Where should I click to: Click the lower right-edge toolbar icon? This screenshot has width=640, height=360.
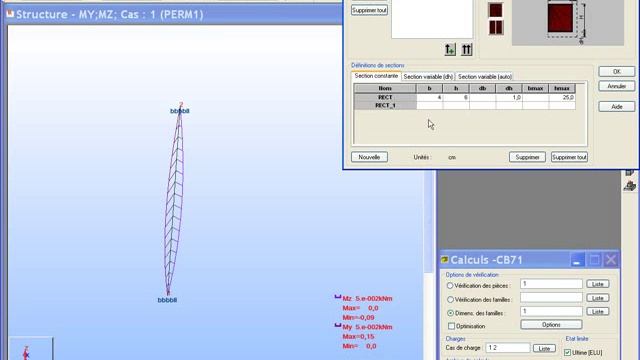click(630, 186)
